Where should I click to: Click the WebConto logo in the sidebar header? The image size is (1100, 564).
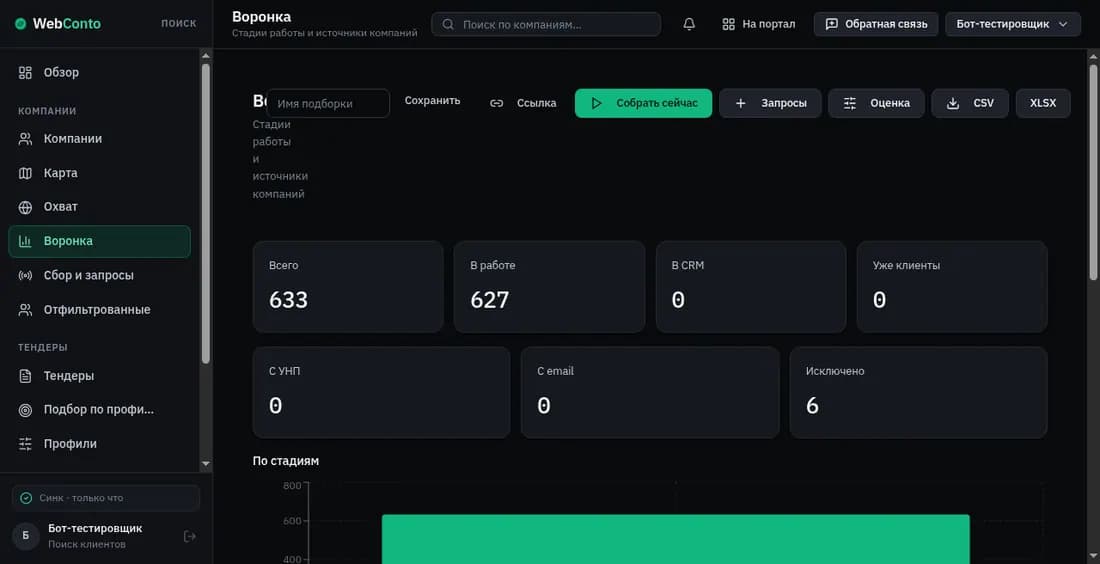(58, 24)
